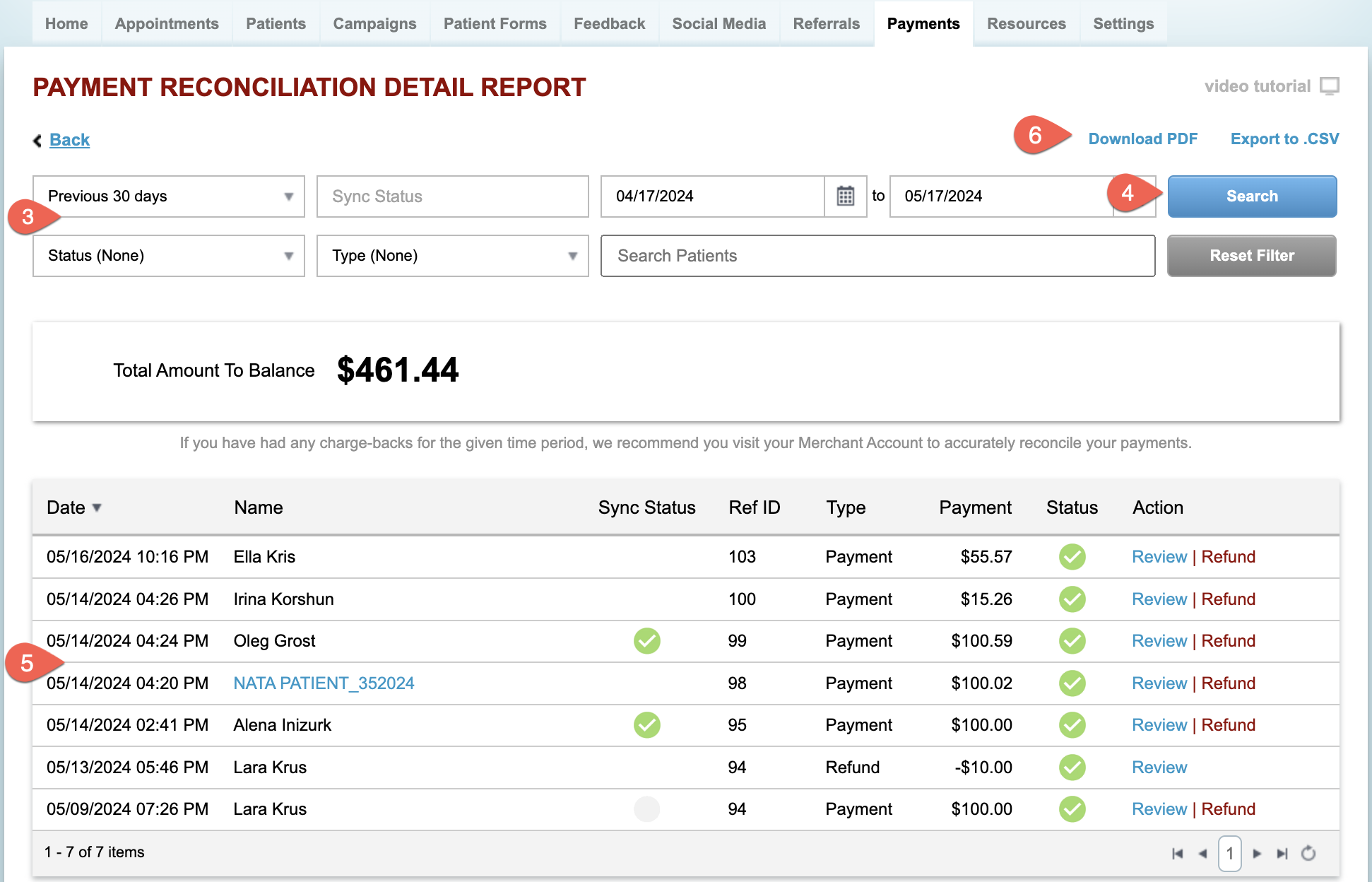Click page number 1 box
Screen dimensions: 1372x882
coord(1229,854)
